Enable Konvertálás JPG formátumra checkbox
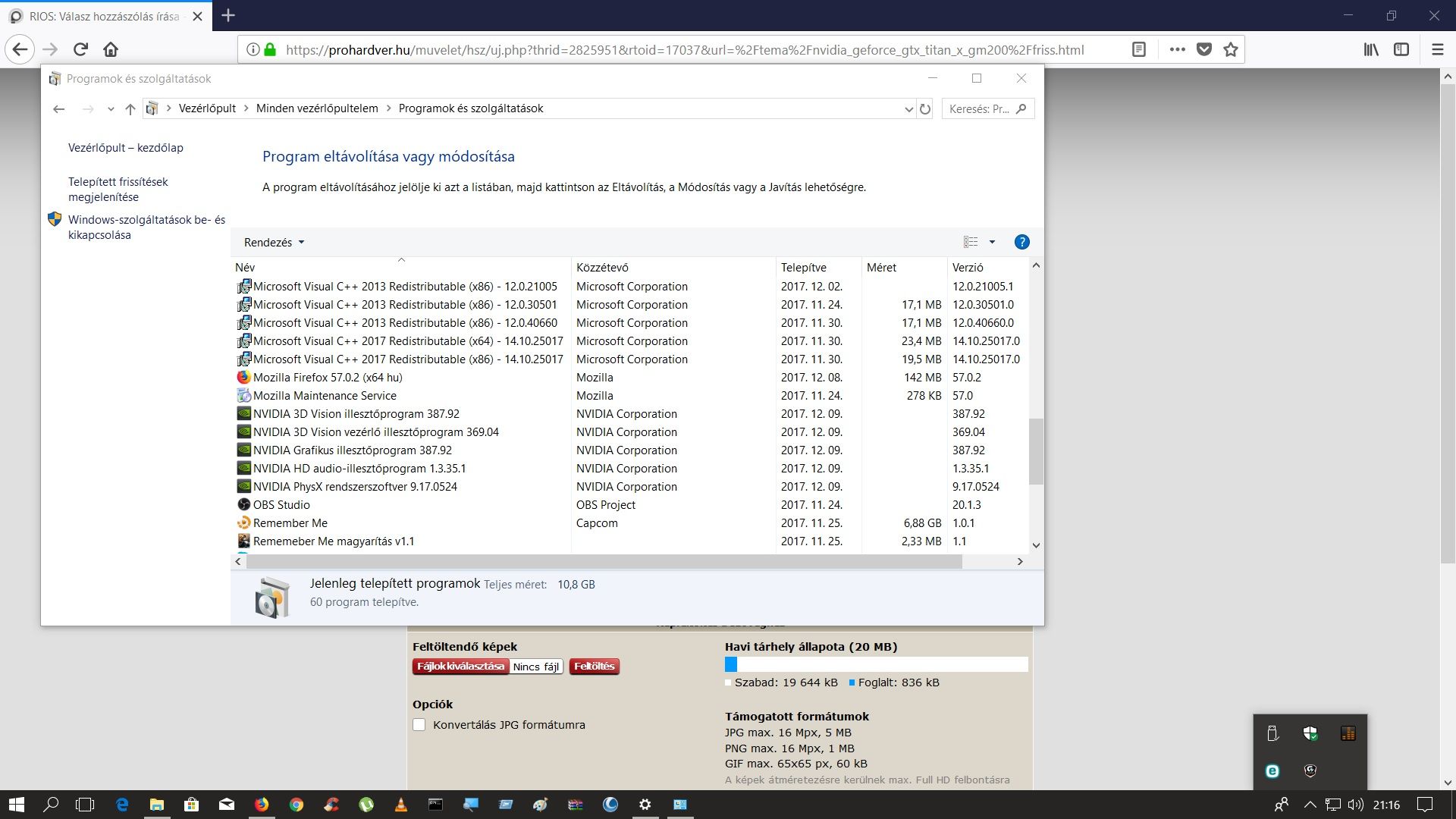 point(419,725)
